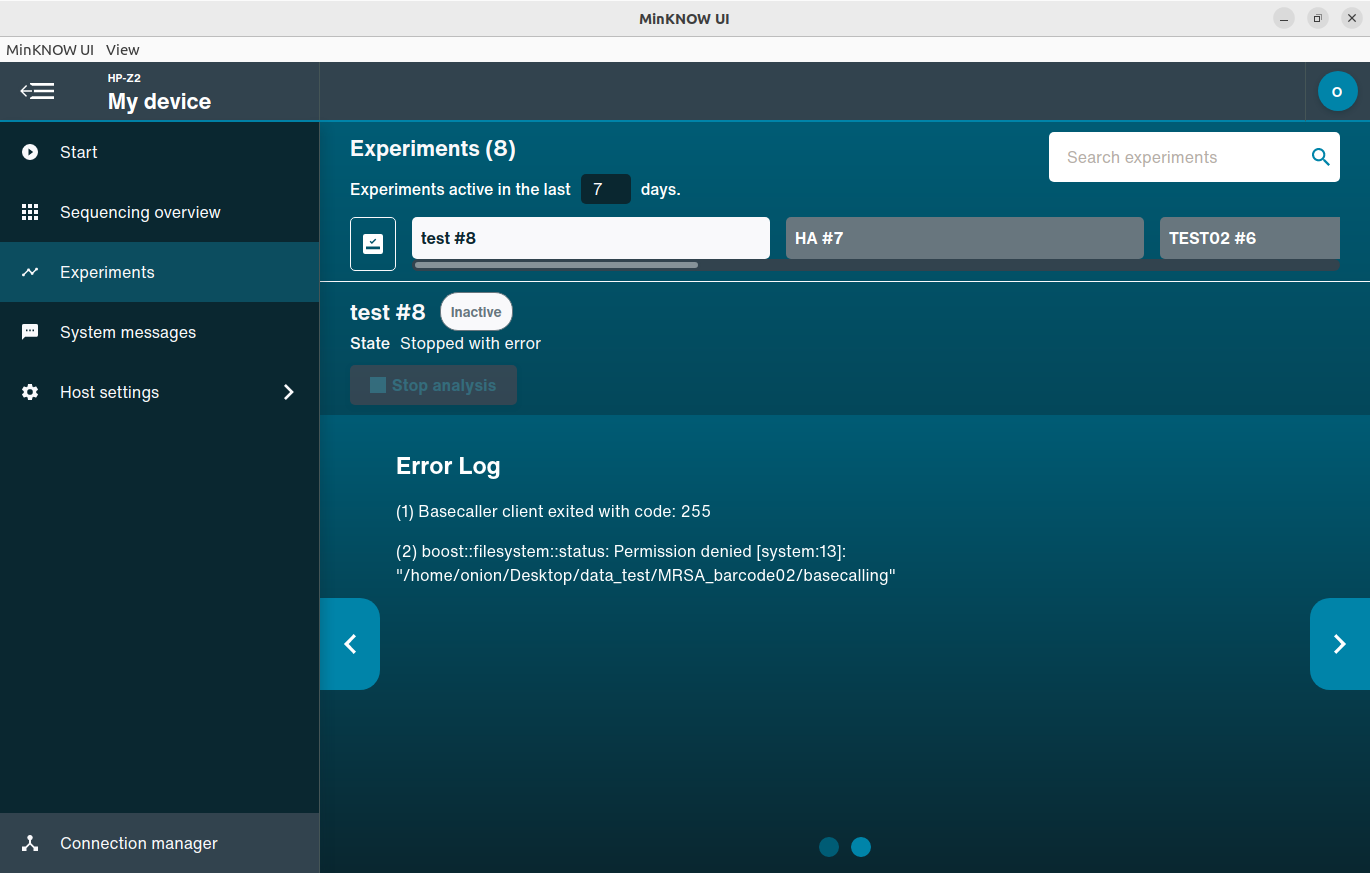Open the Host settings menu item

point(160,392)
